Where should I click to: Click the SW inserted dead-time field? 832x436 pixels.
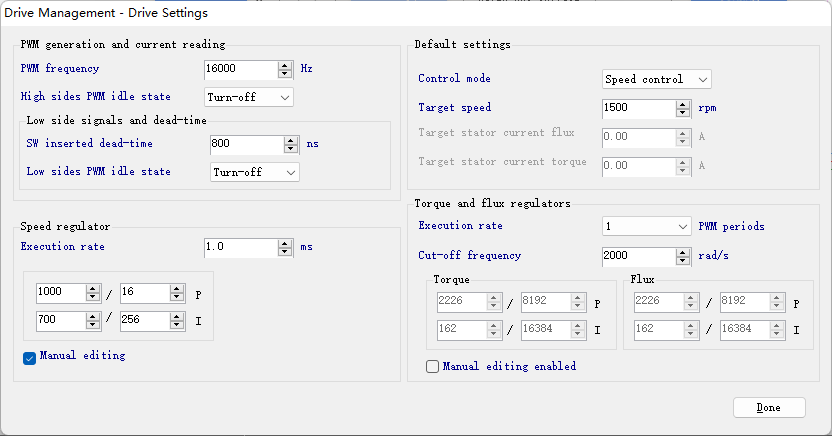tap(247, 144)
